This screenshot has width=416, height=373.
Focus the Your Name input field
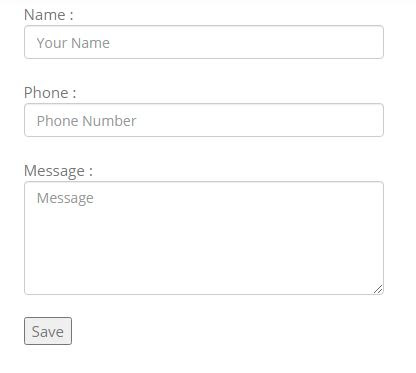204,42
